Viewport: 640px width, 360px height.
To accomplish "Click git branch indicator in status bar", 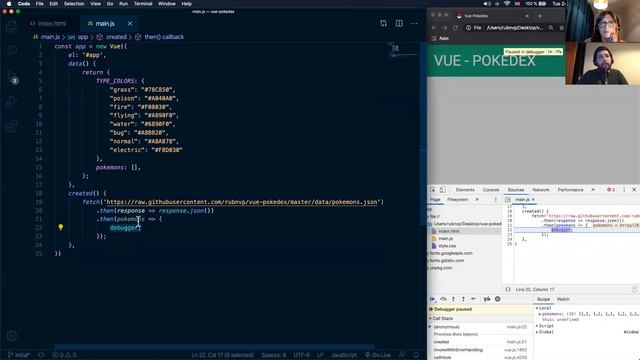I will [x=19, y=355].
